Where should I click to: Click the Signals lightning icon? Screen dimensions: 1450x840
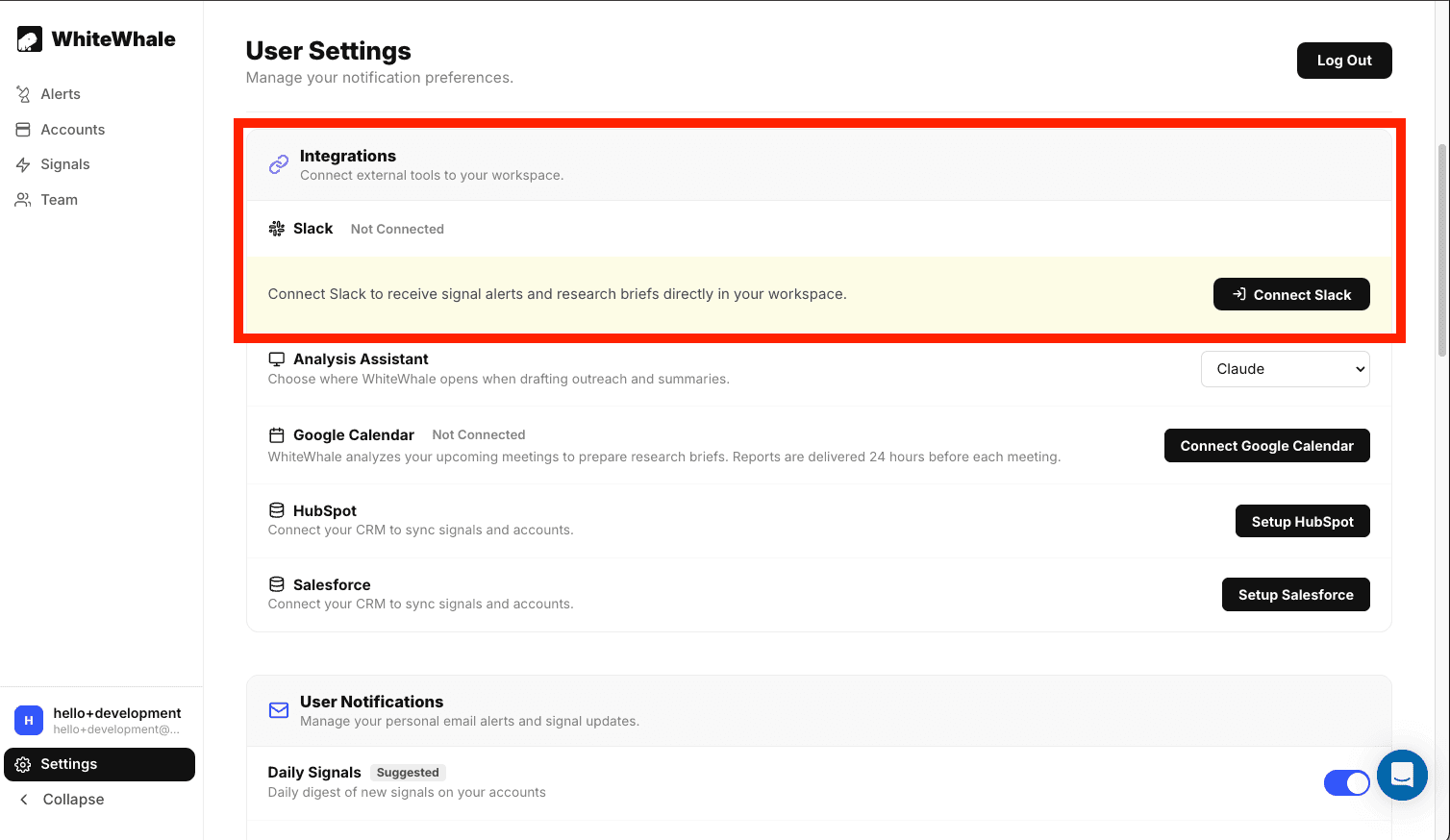click(x=23, y=164)
